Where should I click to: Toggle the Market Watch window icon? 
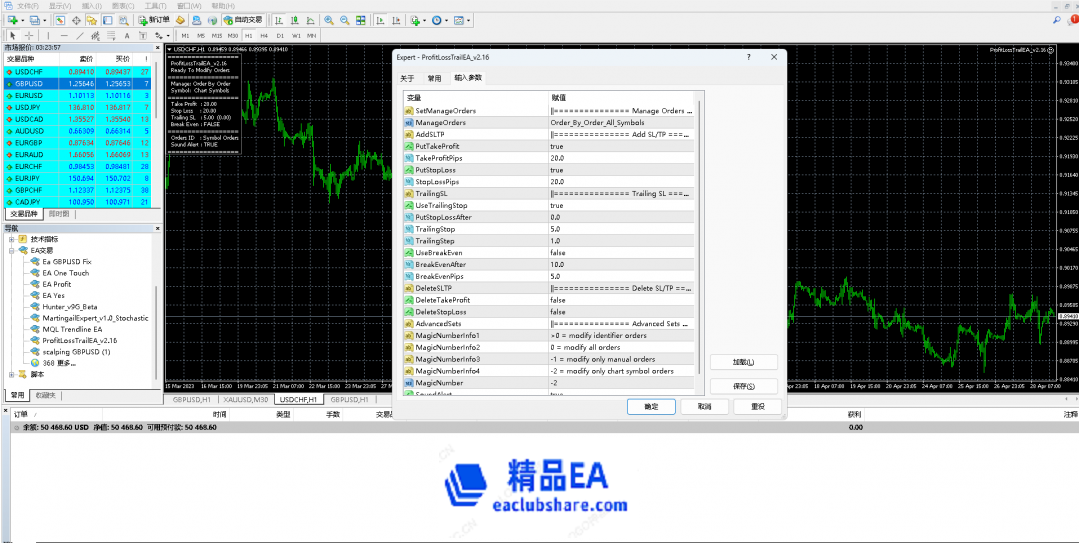(60, 20)
